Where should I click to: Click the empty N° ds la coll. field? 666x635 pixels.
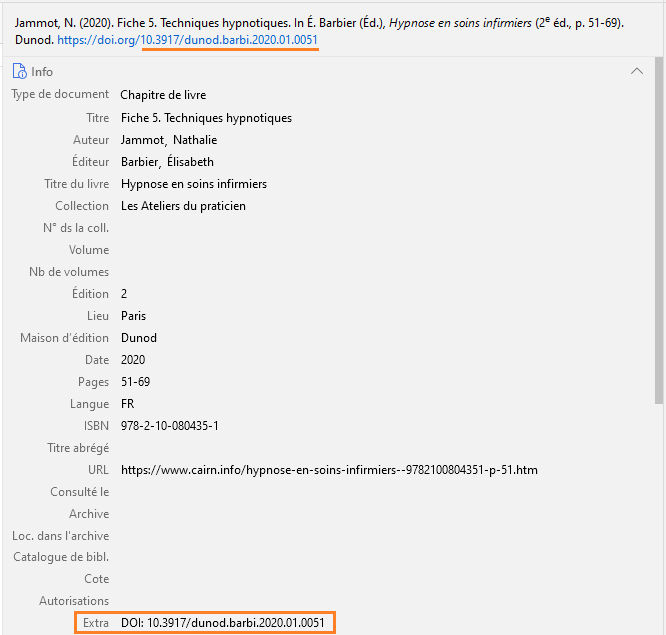382,228
